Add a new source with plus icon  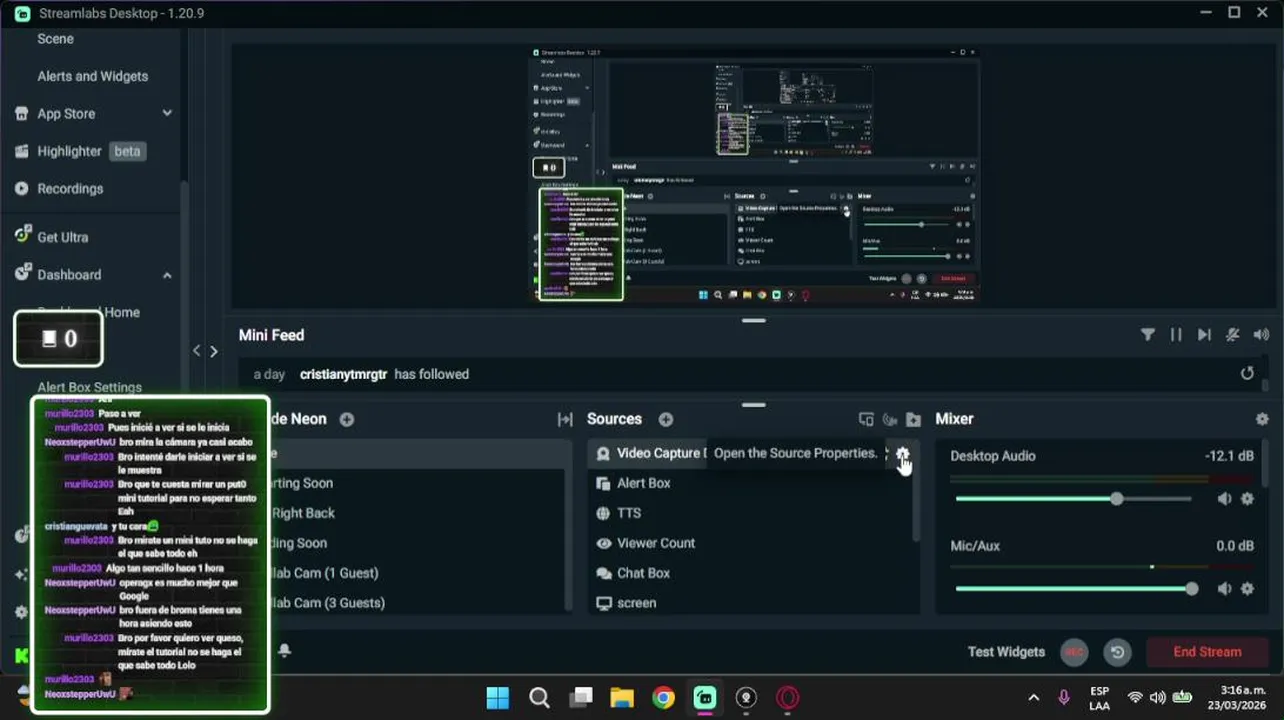point(666,419)
